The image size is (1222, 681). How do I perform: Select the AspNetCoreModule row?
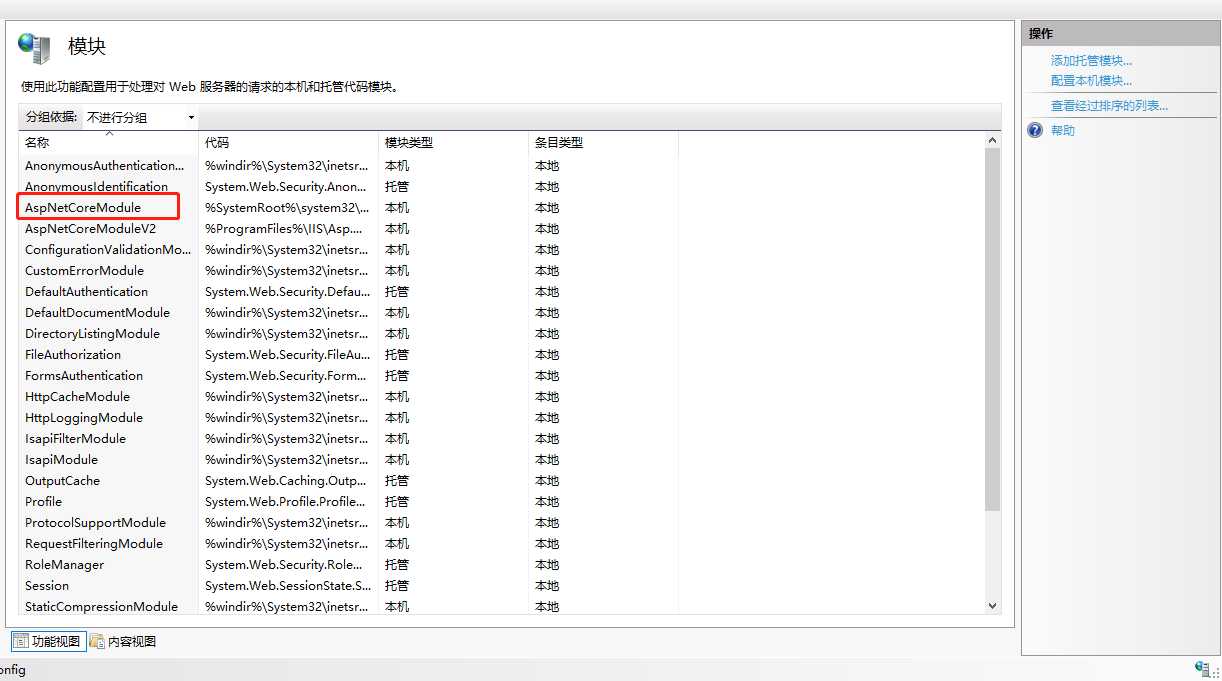pos(83,207)
